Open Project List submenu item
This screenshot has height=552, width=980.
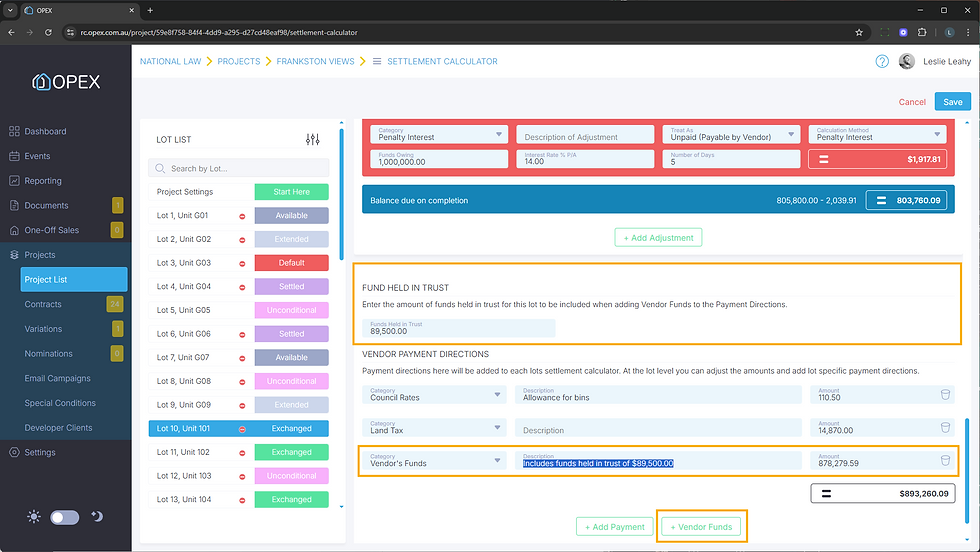(x=74, y=279)
